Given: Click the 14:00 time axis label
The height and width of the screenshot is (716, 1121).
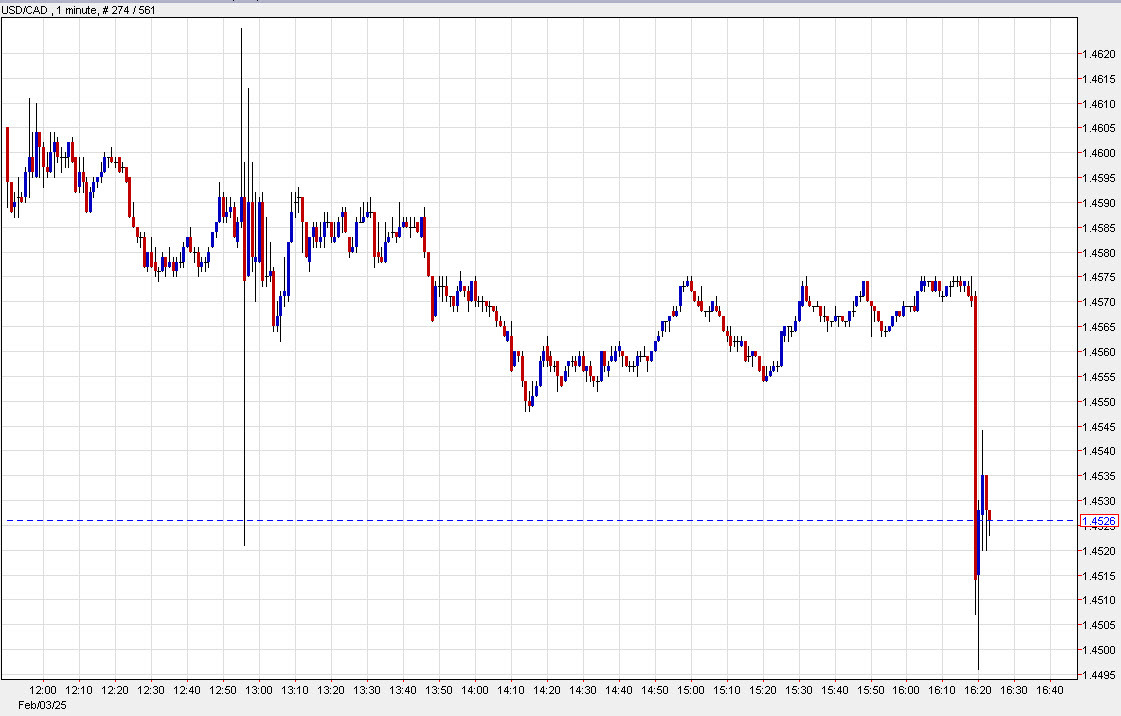Looking at the screenshot, I should click(475, 691).
